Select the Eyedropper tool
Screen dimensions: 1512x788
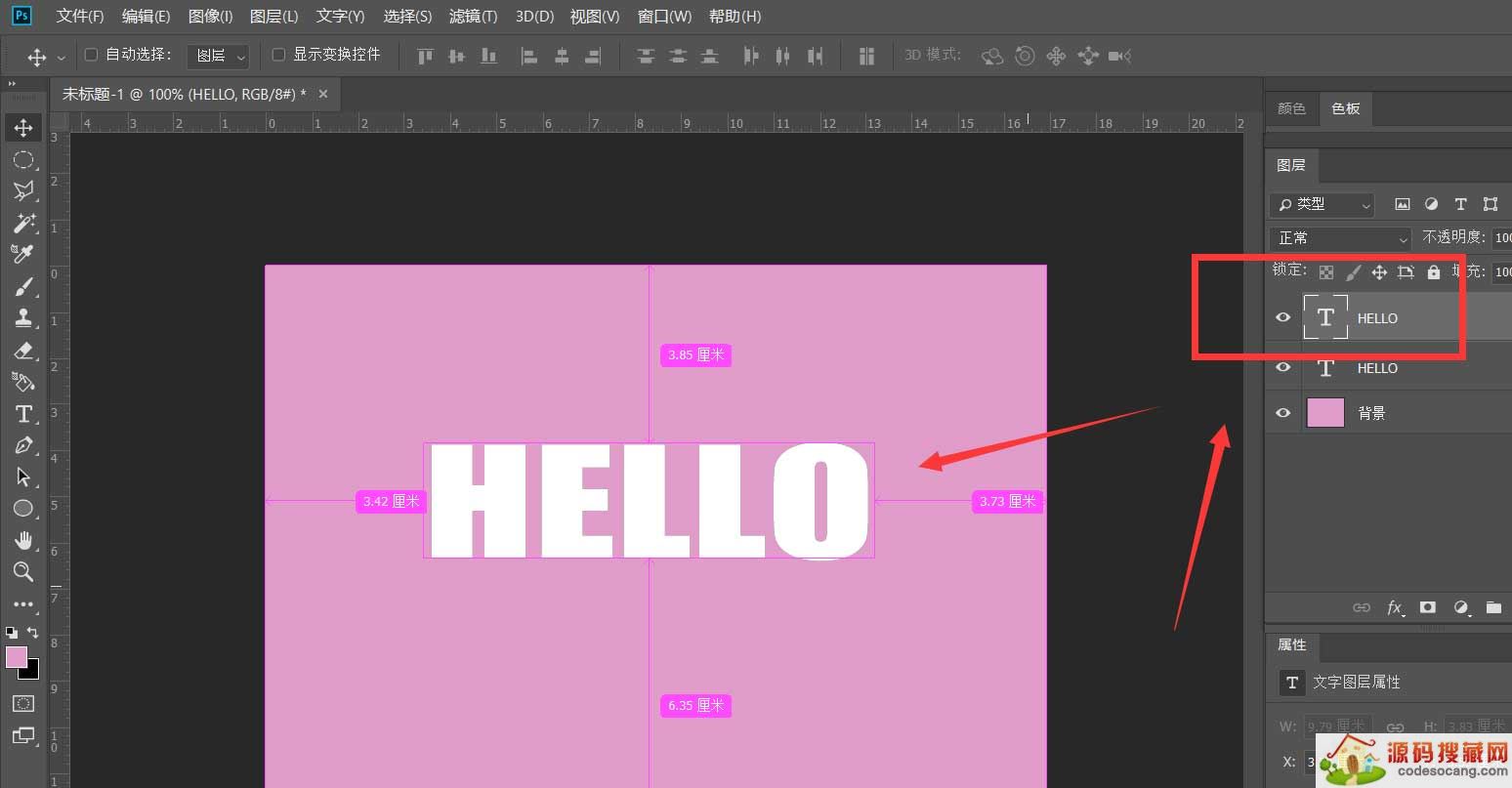[x=23, y=255]
